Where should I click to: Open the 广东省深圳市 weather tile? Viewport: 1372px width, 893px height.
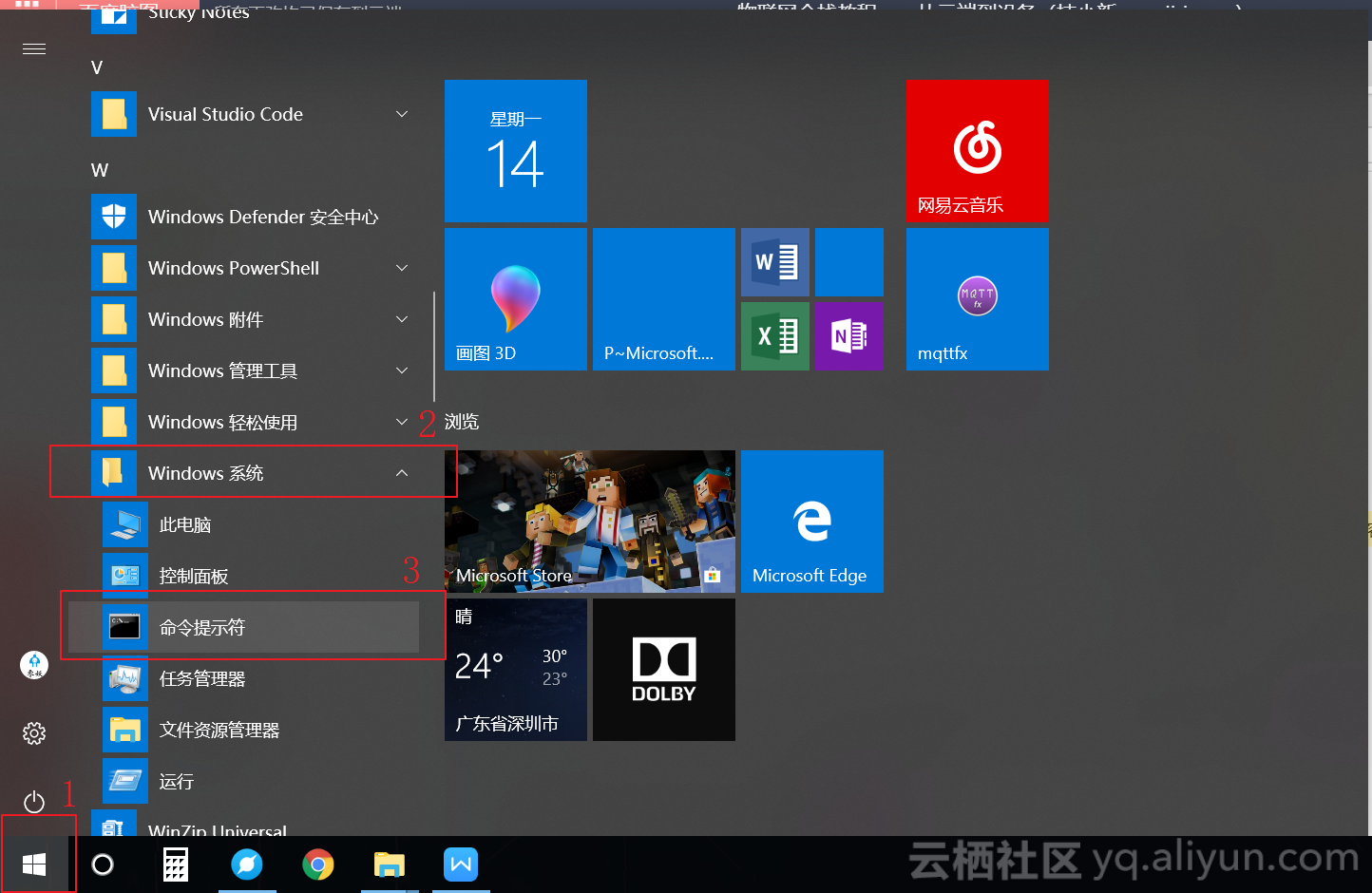tap(515, 669)
